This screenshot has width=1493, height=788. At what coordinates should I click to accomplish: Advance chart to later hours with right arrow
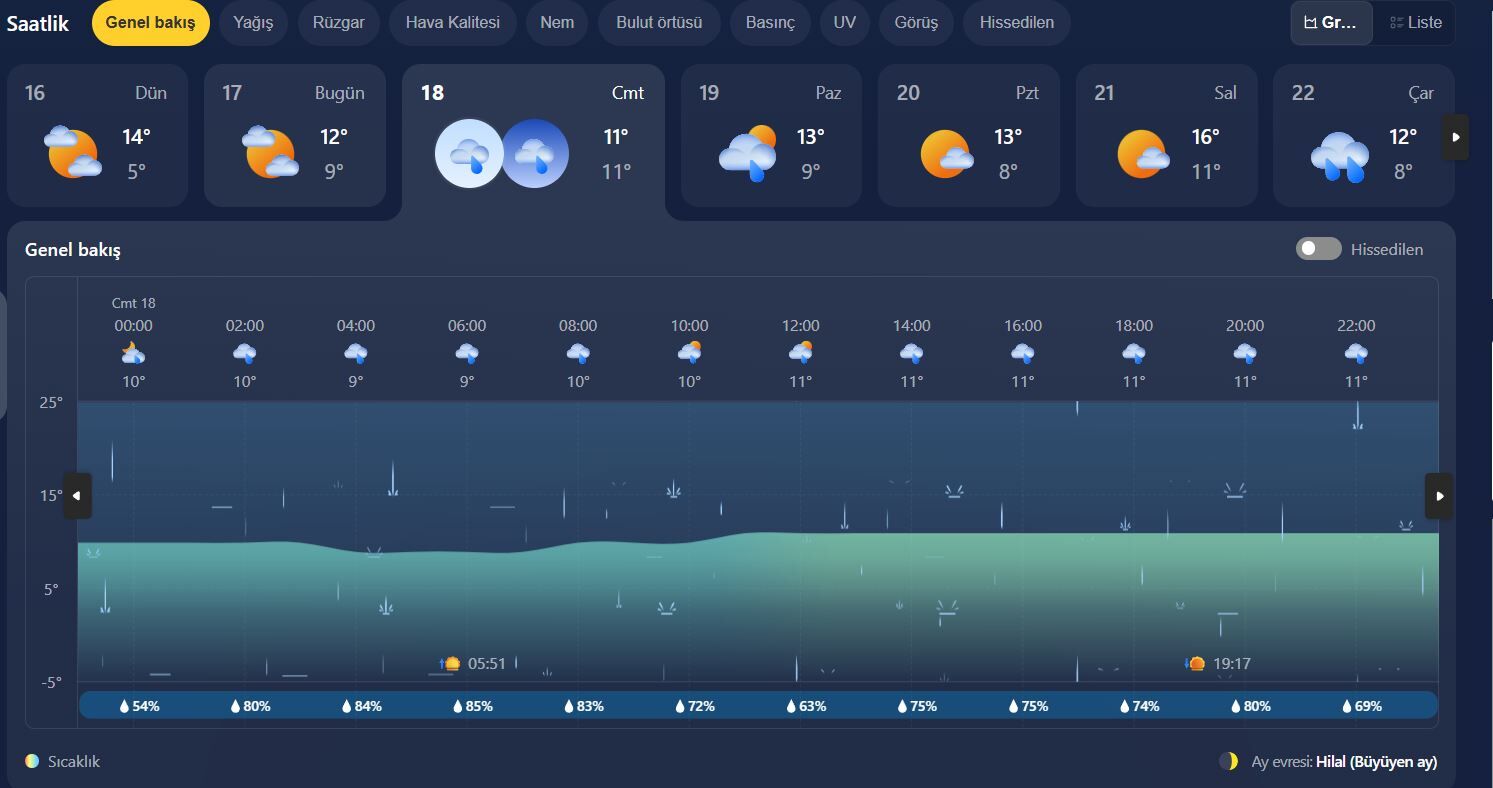[x=1439, y=496]
